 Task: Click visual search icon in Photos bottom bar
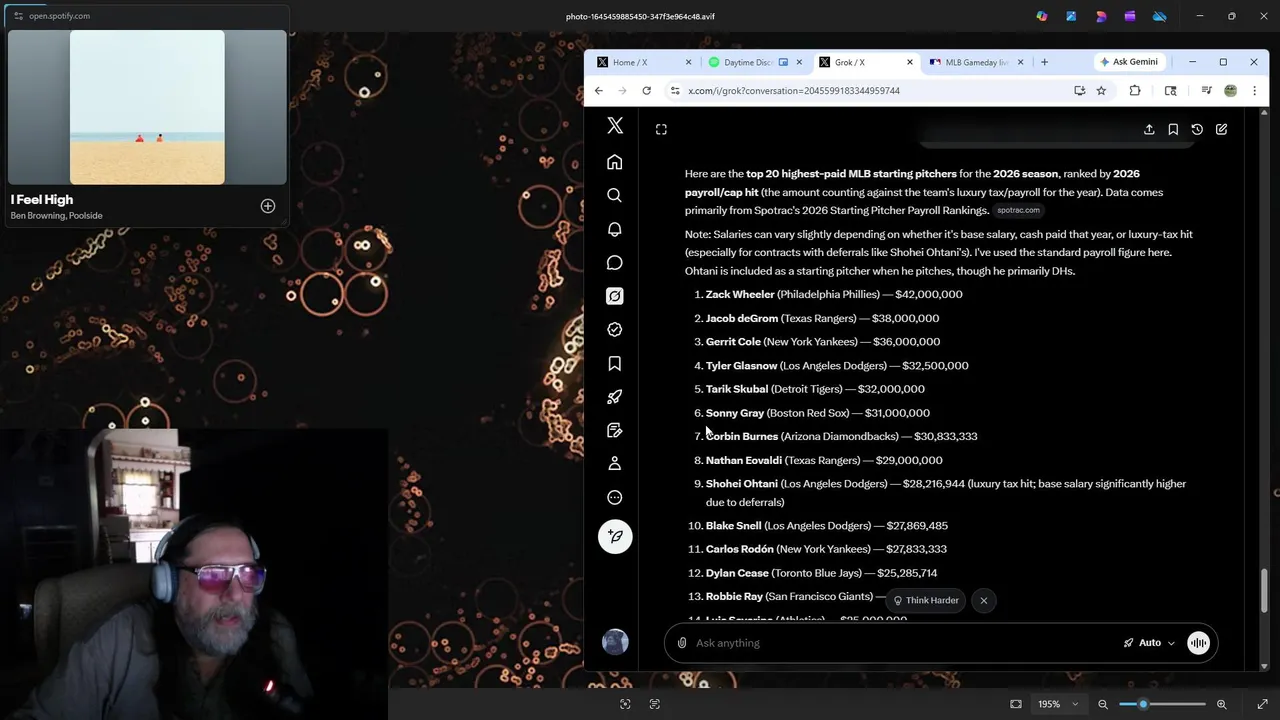coord(625,704)
